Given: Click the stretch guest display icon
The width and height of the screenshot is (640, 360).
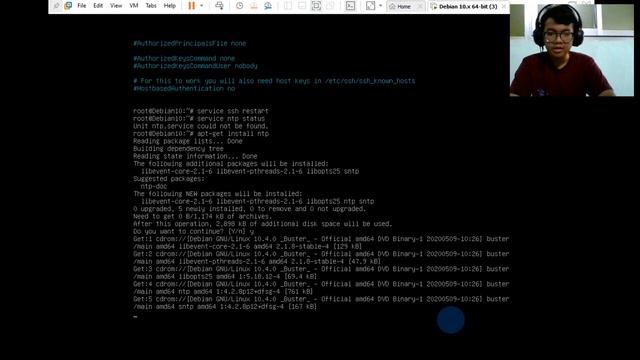Looking at the screenshot, I should tap(370, 6).
